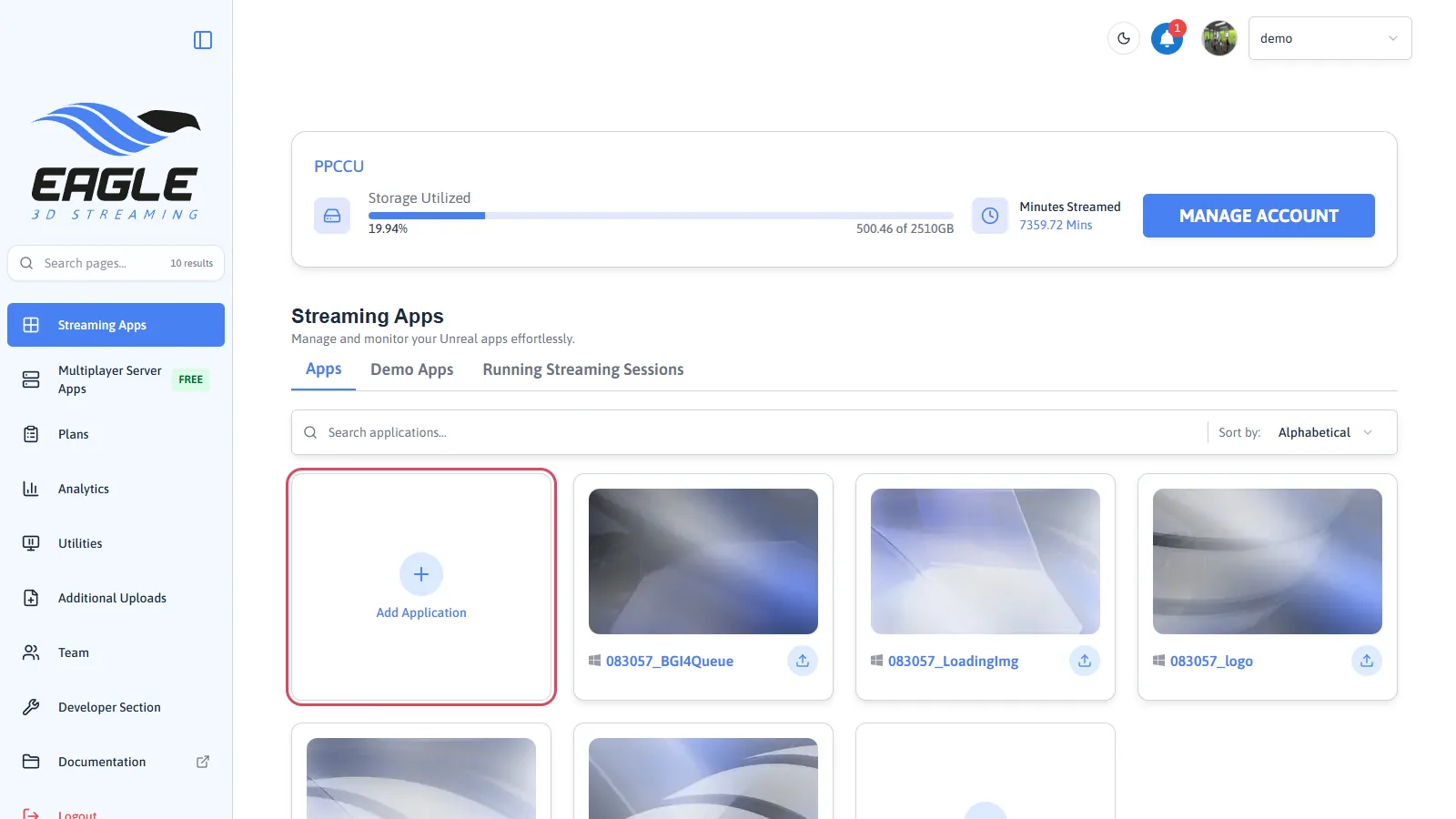Image resolution: width=1456 pixels, height=819 pixels.
Task: Open the 083057_logo thumbnail
Action: [x=1268, y=561]
